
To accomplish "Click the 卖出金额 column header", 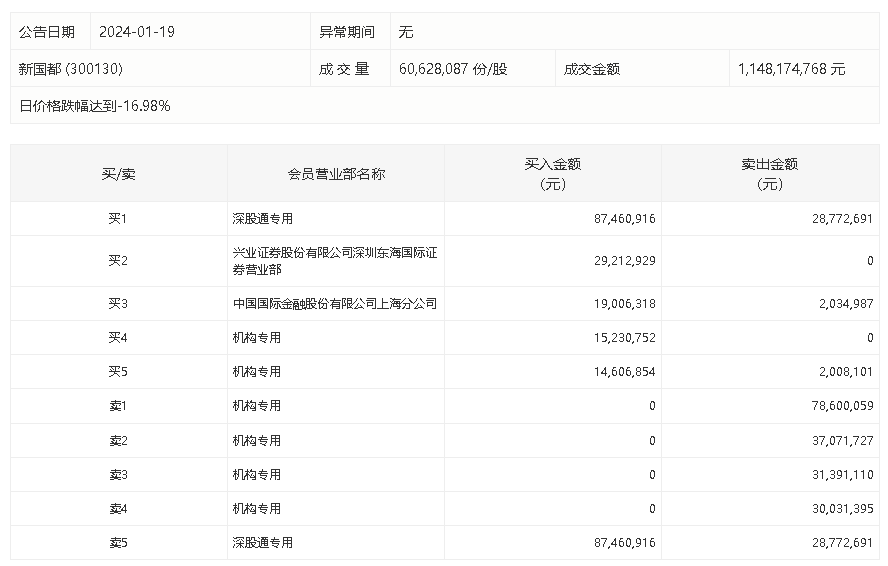I will click(x=770, y=174).
